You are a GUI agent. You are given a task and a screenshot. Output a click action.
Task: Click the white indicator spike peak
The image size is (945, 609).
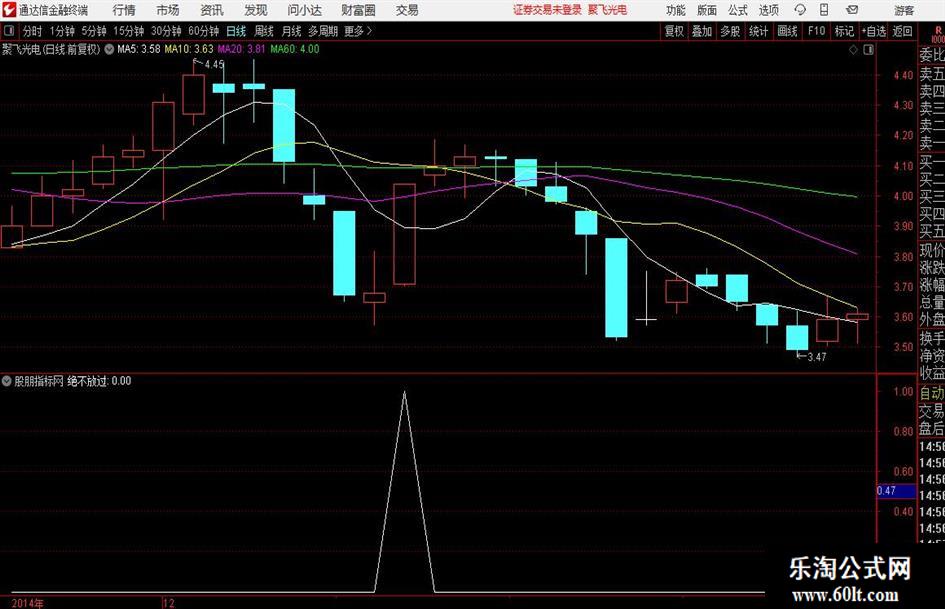(404, 393)
